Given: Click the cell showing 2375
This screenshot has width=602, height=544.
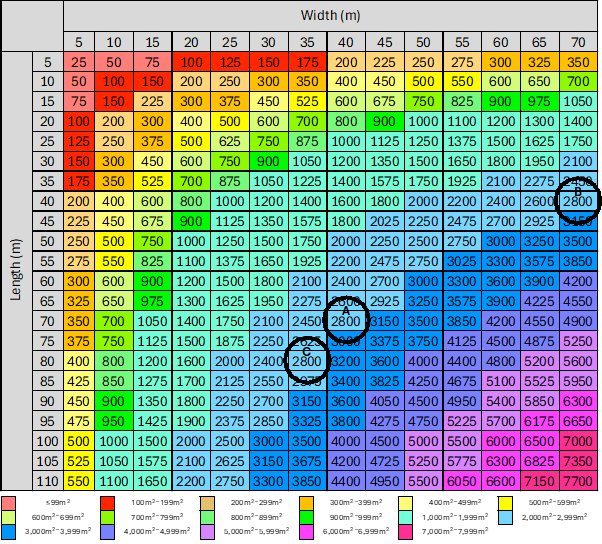Looking at the screenshot, I should point(230,421).
